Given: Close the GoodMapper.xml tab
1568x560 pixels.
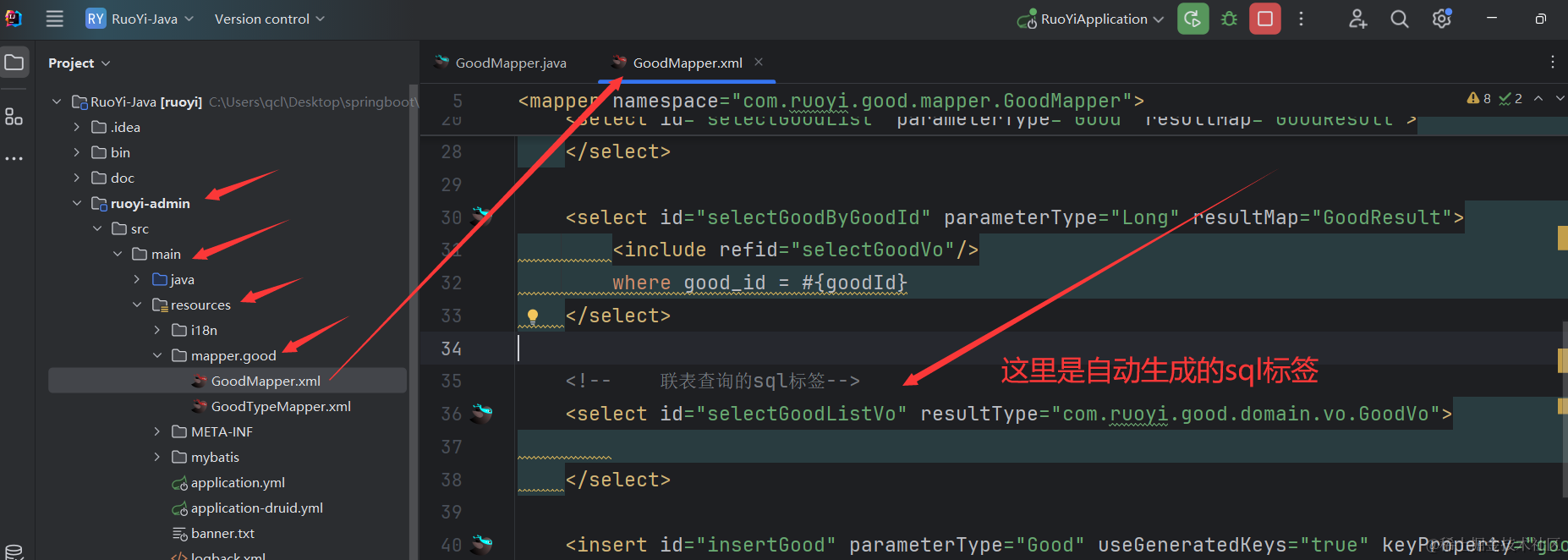Looking at the screenshot, I should click(x=759, y=62).
